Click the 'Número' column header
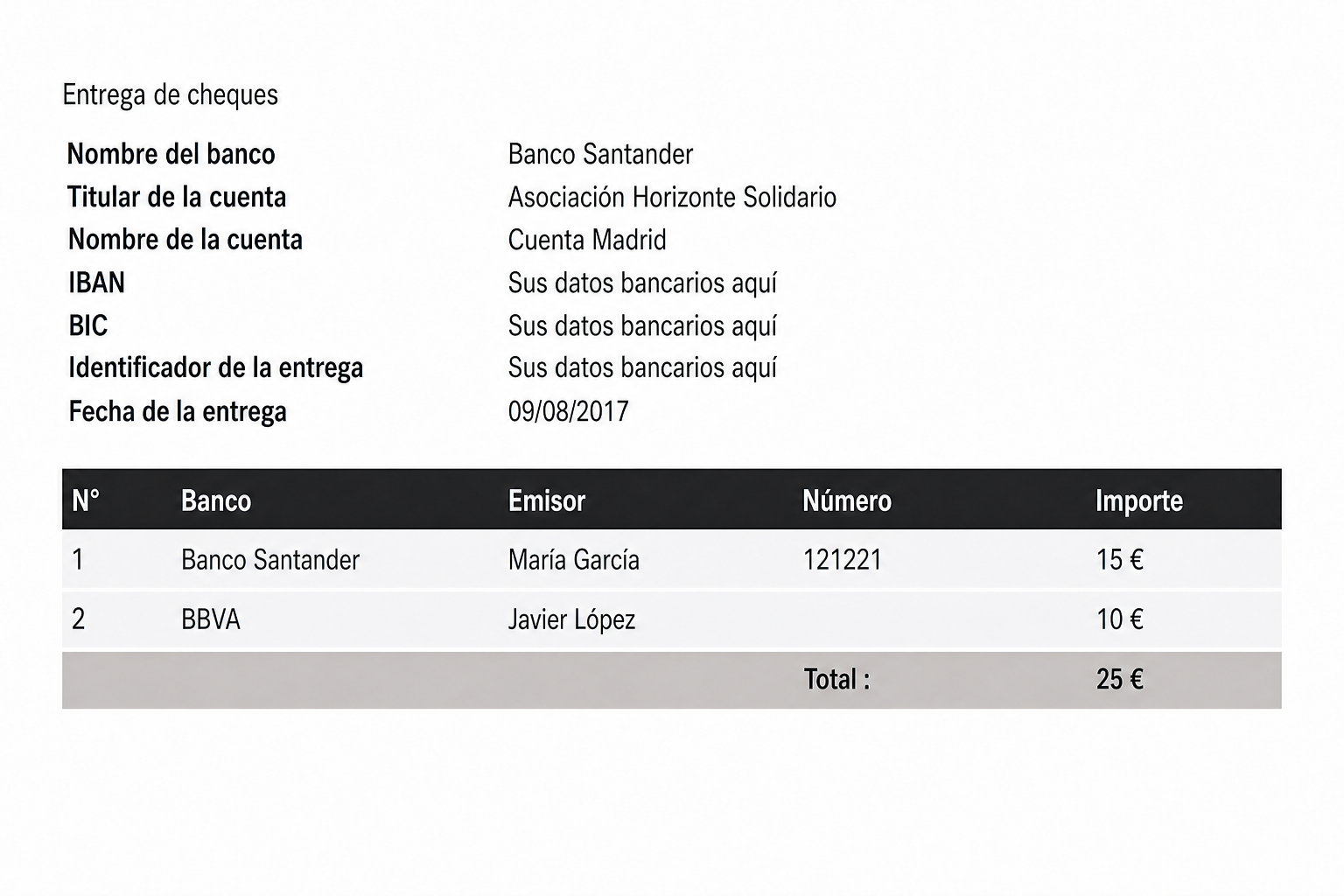 pyautogui.click(x=847, y=500)
